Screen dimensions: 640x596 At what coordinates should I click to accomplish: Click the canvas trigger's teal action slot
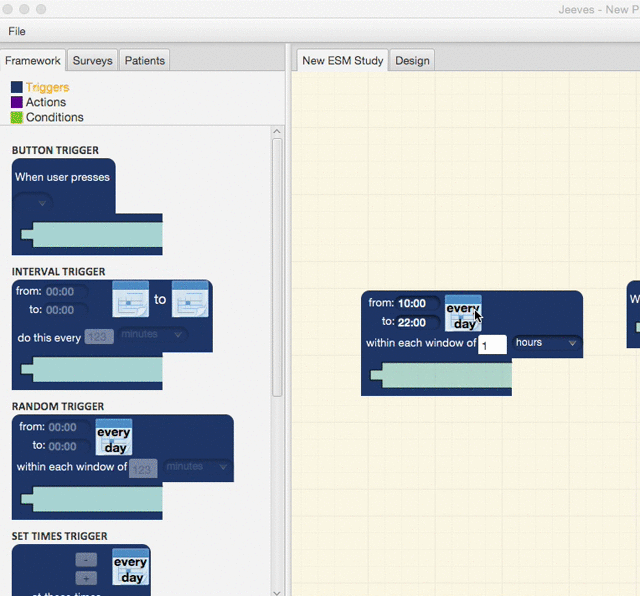tap(441, 375)
